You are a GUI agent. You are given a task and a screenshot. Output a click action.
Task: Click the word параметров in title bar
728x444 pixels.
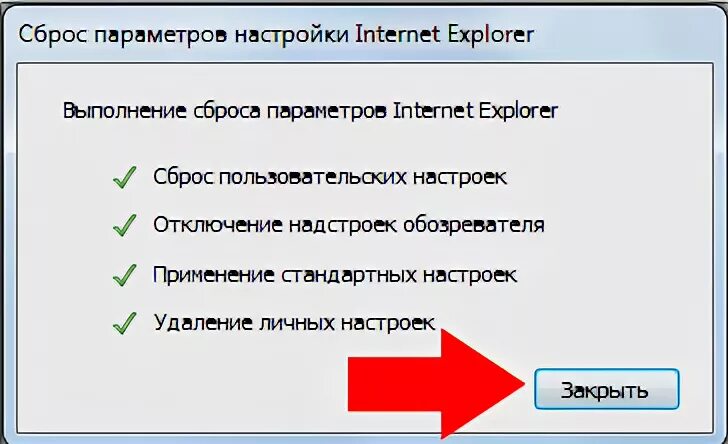tap(161, 35)
